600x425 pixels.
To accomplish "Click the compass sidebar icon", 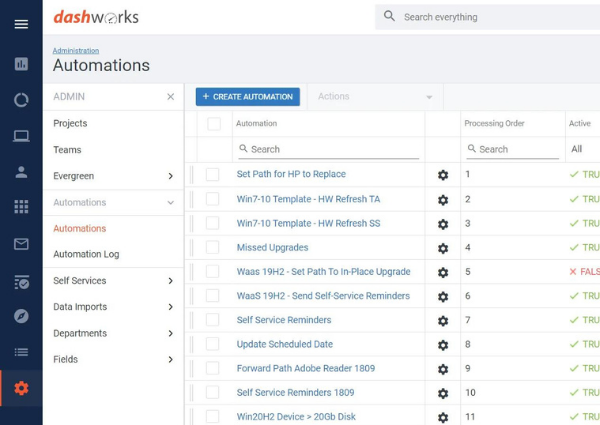I will (x=21, y=316).
